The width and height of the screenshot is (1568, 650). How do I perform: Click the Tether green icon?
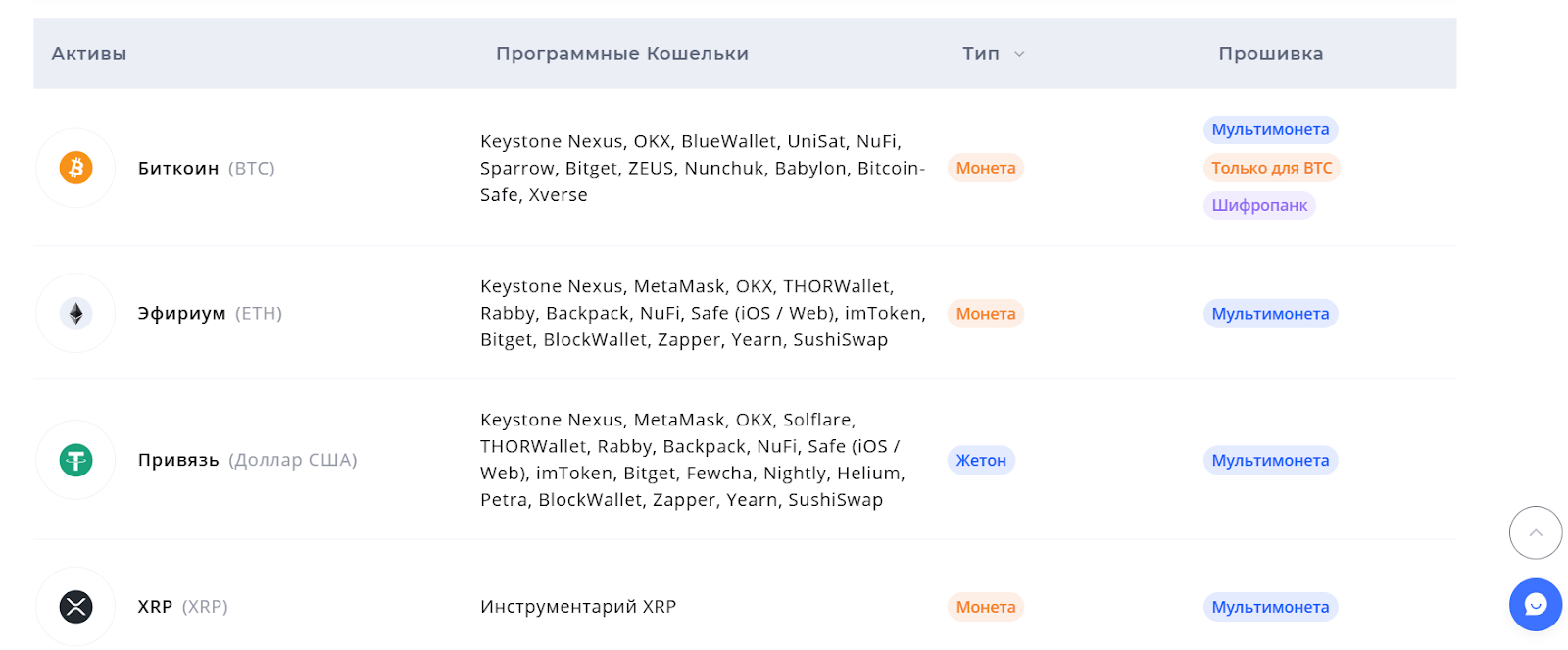pyautogui.click(x=75, y=460)
